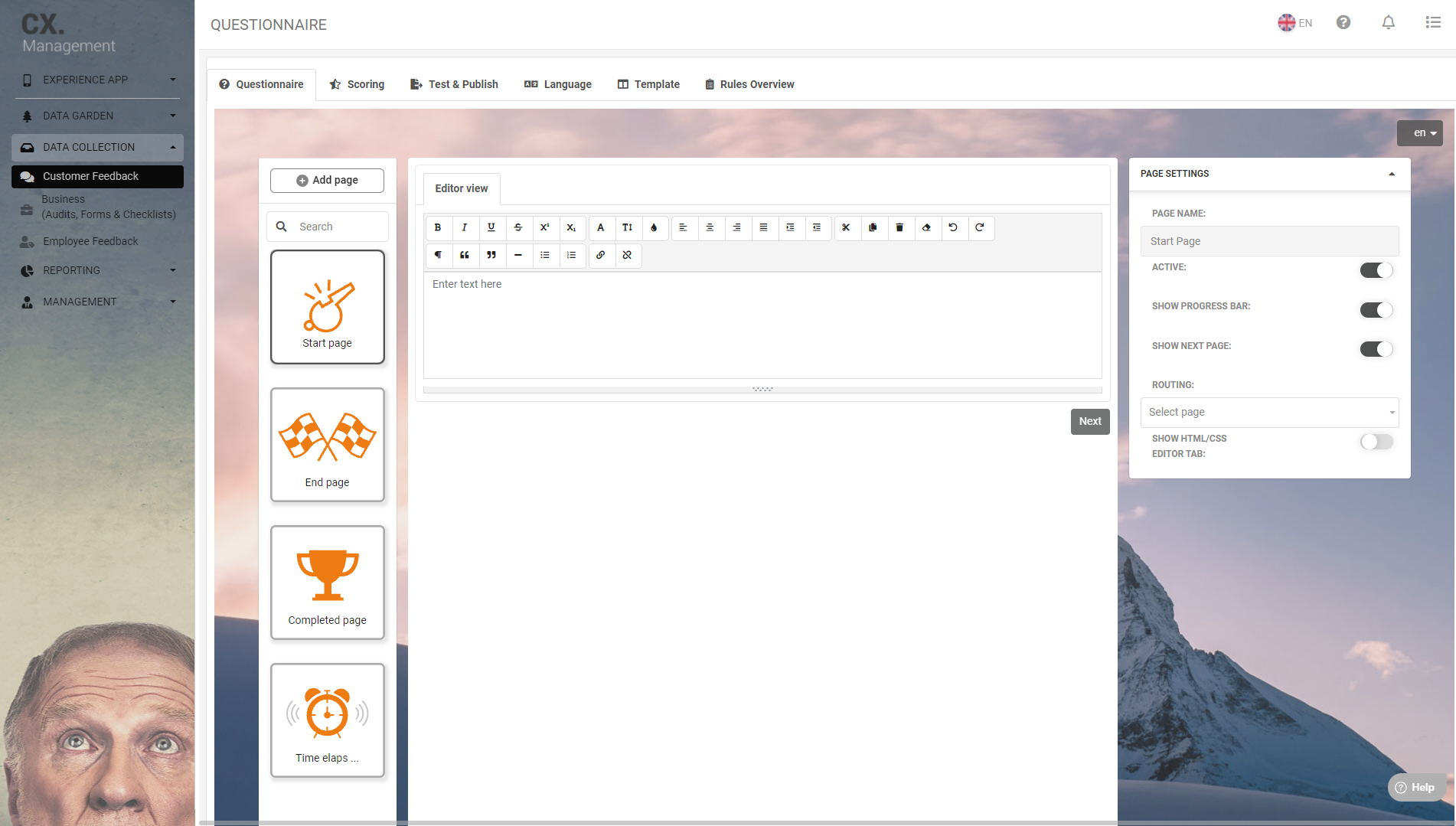Open Employee Feedback in sidebar
Viewport: 1456px width, 826px height.
tap(97, 241)
